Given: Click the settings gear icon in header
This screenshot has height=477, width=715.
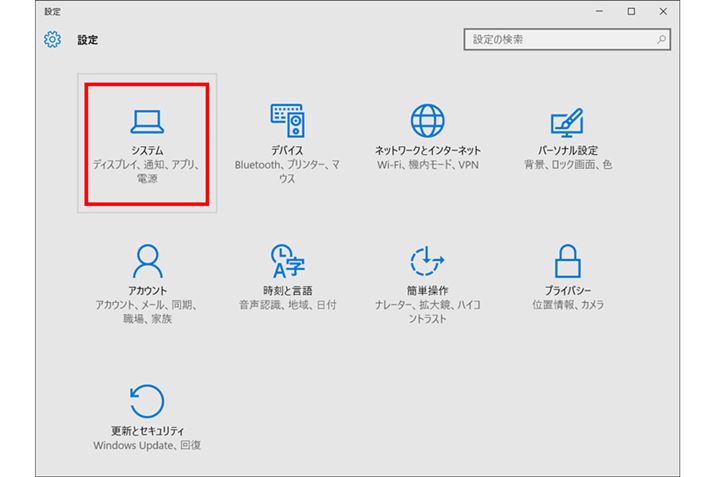Looking at the screenshot, I should [53, 41].
